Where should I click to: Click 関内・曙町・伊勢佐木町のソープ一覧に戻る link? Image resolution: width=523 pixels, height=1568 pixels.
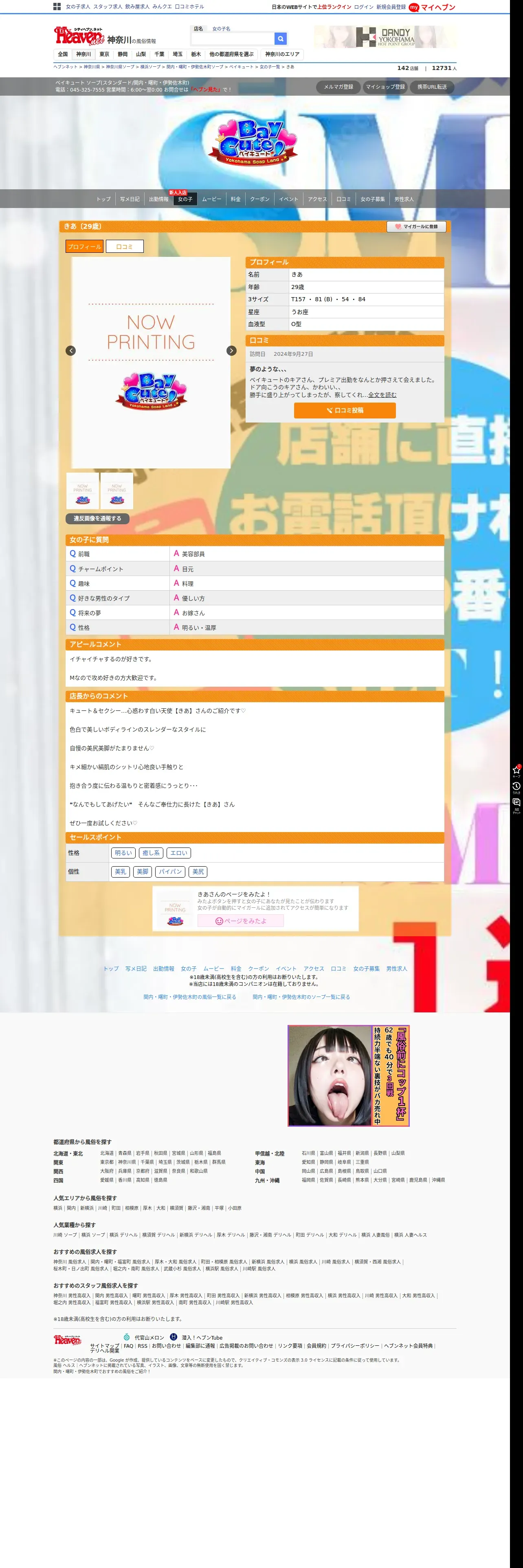point(301,997)
